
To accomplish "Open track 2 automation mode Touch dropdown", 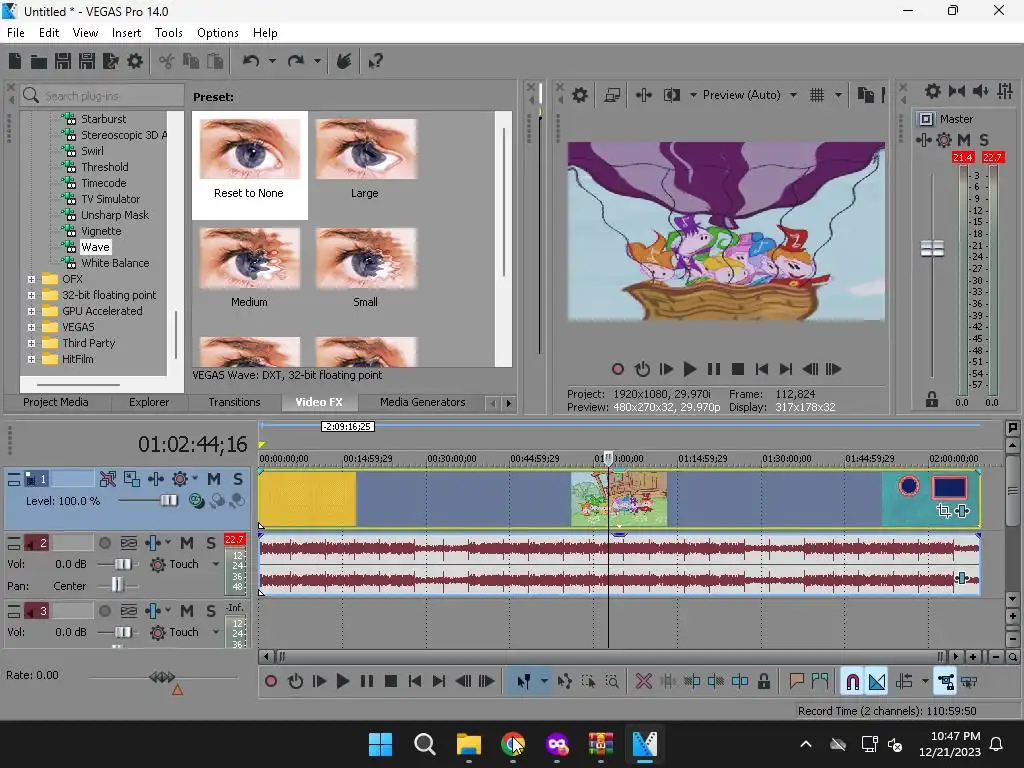I will point(216,564).
